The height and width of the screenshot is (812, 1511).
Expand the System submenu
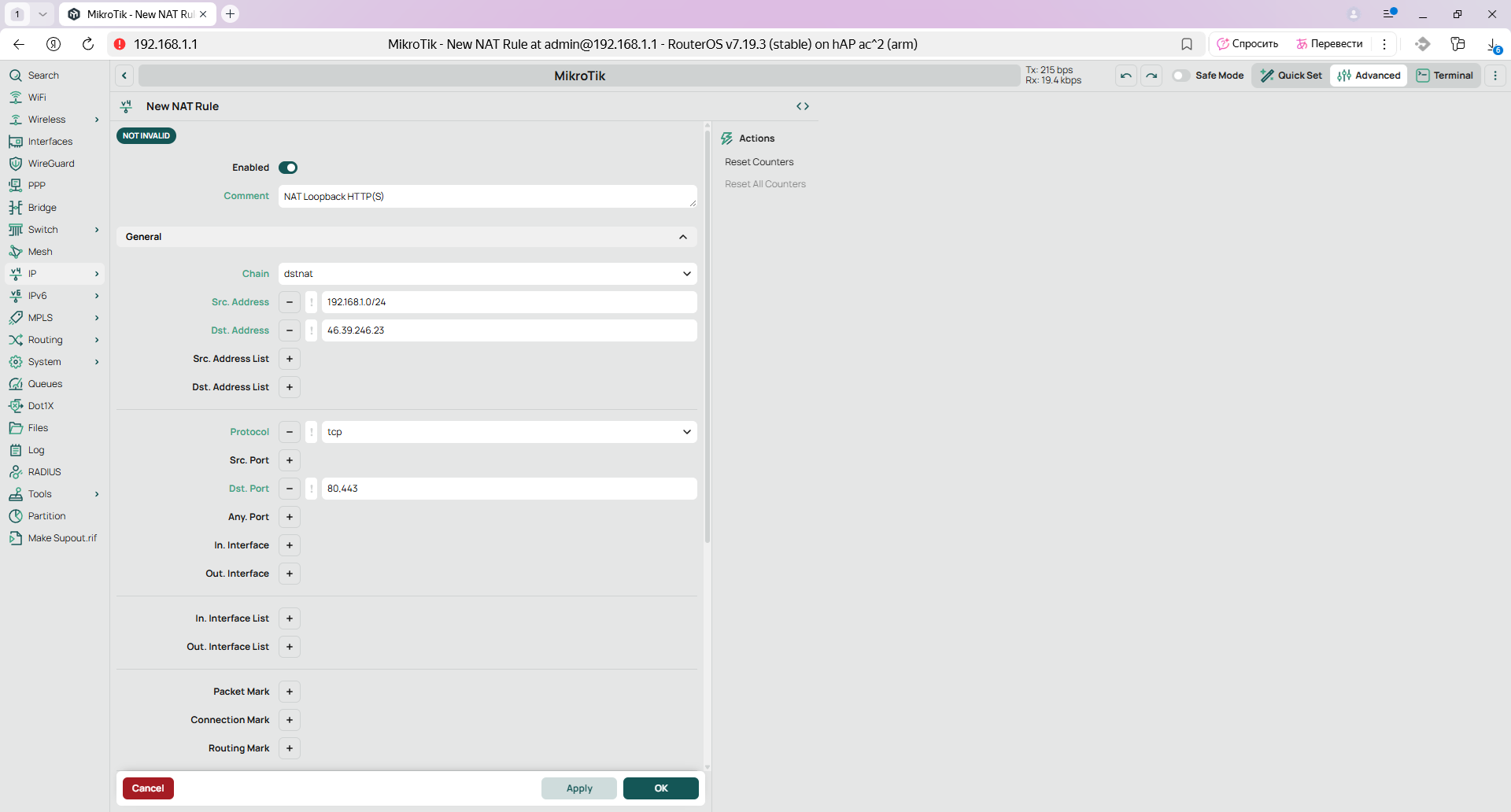click(97, 362)
